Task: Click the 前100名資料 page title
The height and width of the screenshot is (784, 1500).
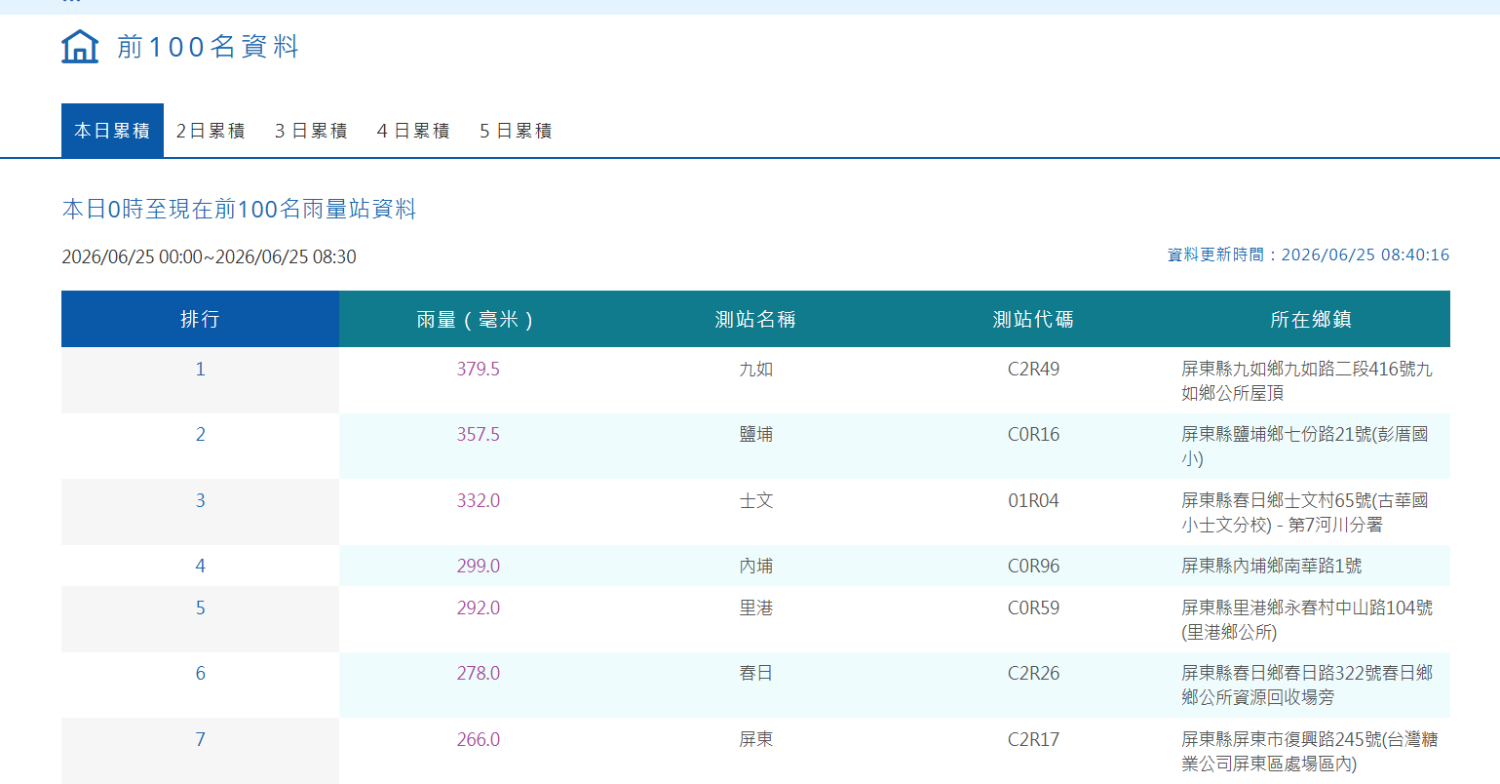Action: tap(208, 47)
